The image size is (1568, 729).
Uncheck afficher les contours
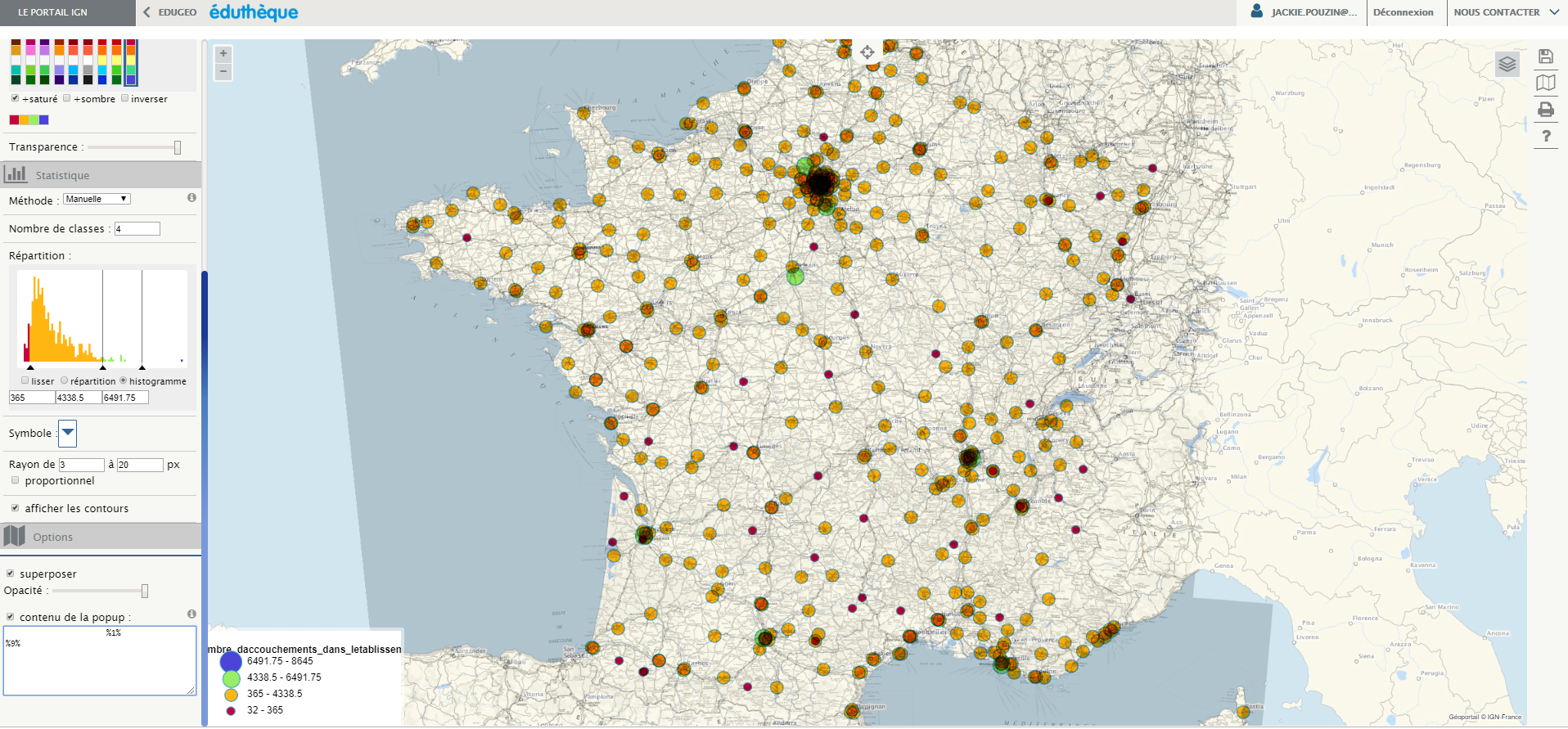pyautogui.click(x=15, y=508)
